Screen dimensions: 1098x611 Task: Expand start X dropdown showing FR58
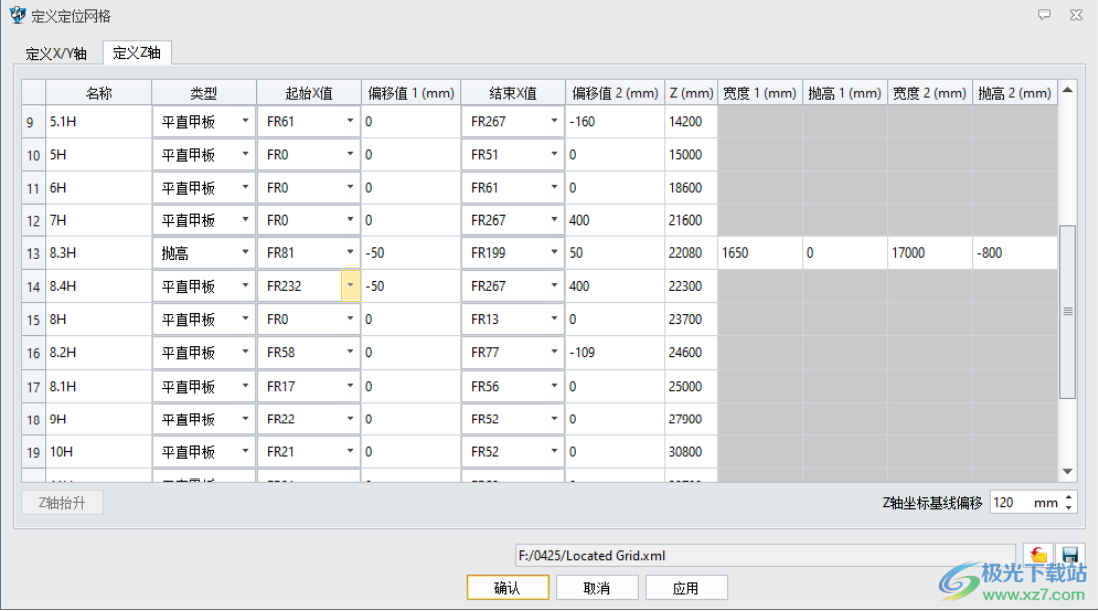350,352
